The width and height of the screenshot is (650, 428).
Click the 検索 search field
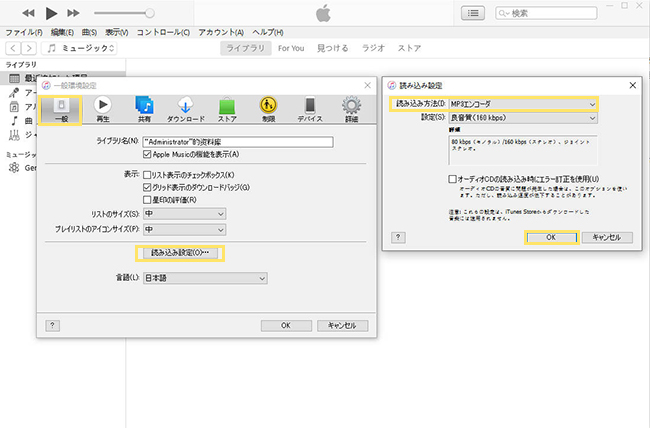pyautogui.click(x=546, y=13)
